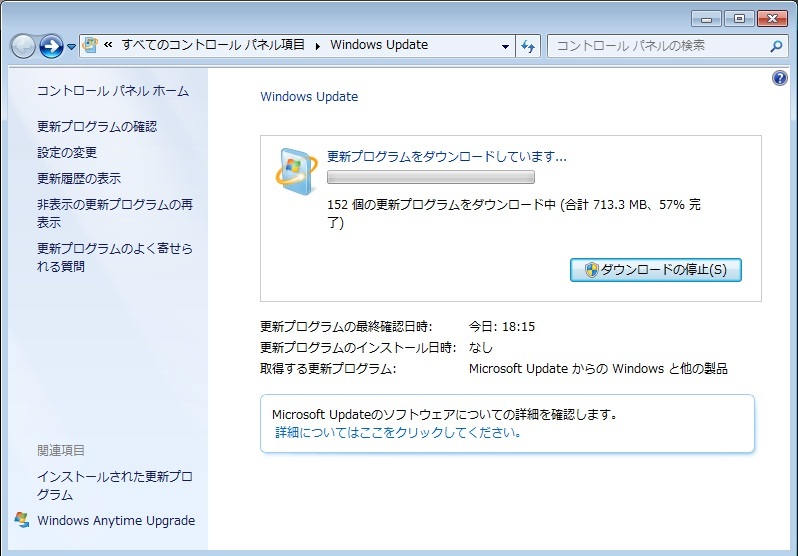Click the blue forward navigation arrow
798x556 pixels.
point(51,46)
